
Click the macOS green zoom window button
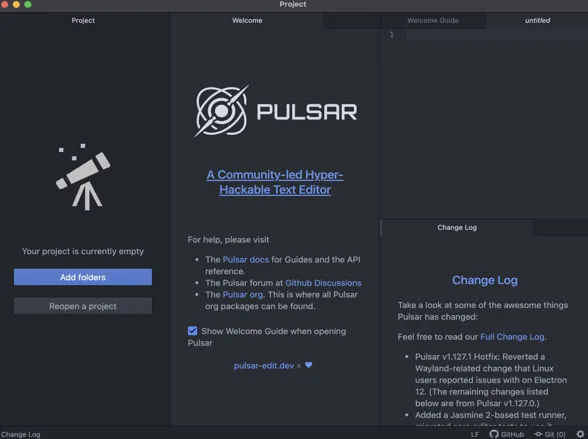28,4
